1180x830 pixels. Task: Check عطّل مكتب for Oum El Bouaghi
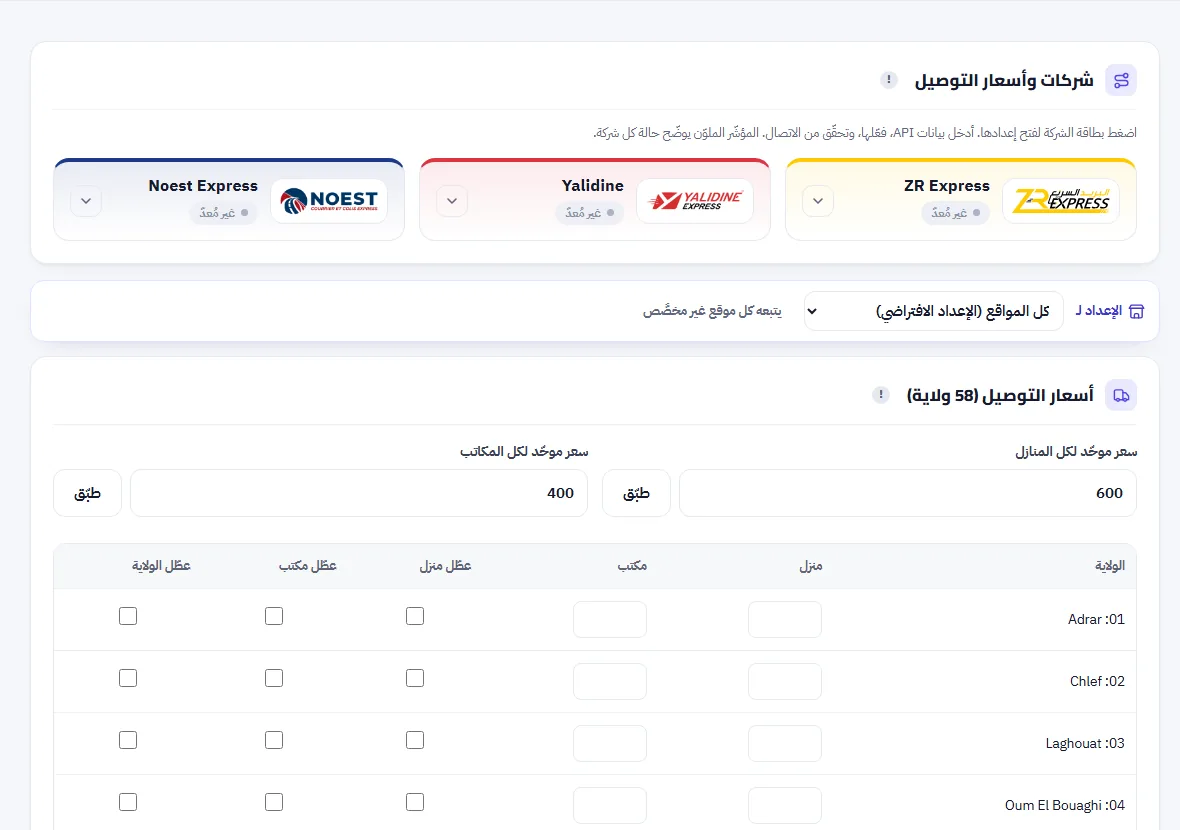coord(274,802)
